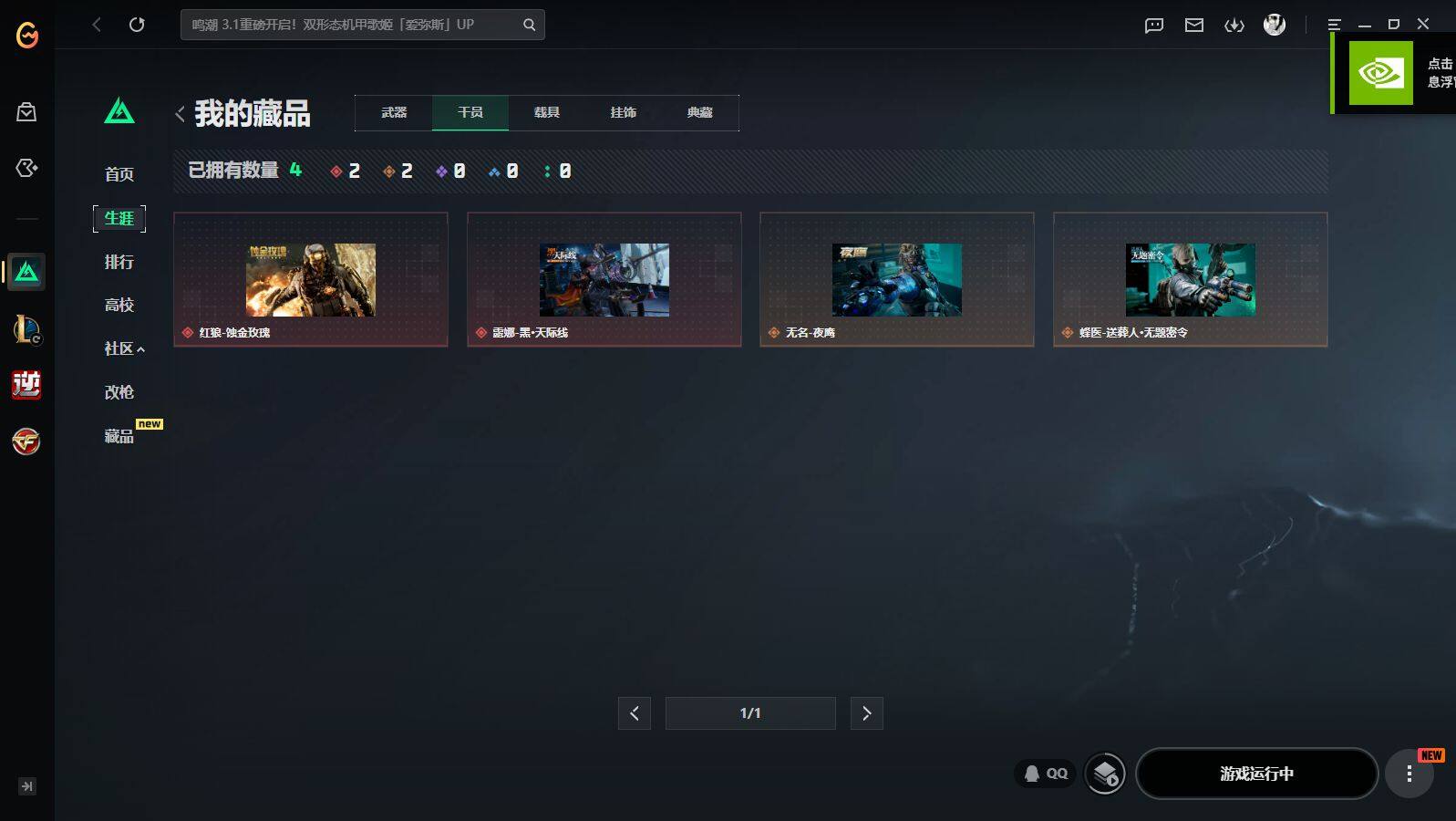Click the 1/1 page number field
This screenshot has height=821, width=1456.
click(x=750, y=713)
